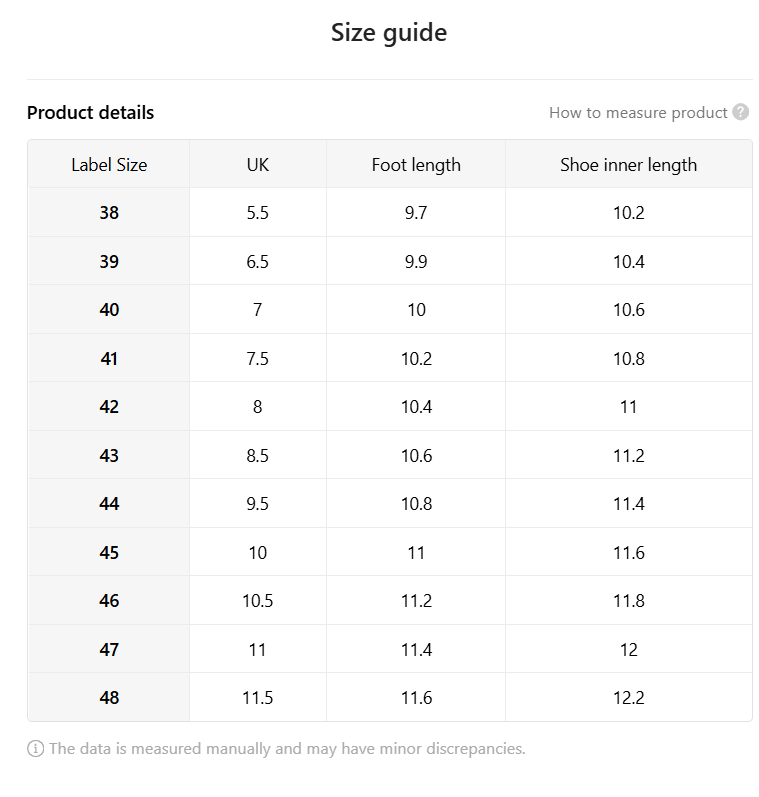Select label size 38 row
Image resolution: width=759 pixels, height=797 pixels.
(x=390, y=212)
